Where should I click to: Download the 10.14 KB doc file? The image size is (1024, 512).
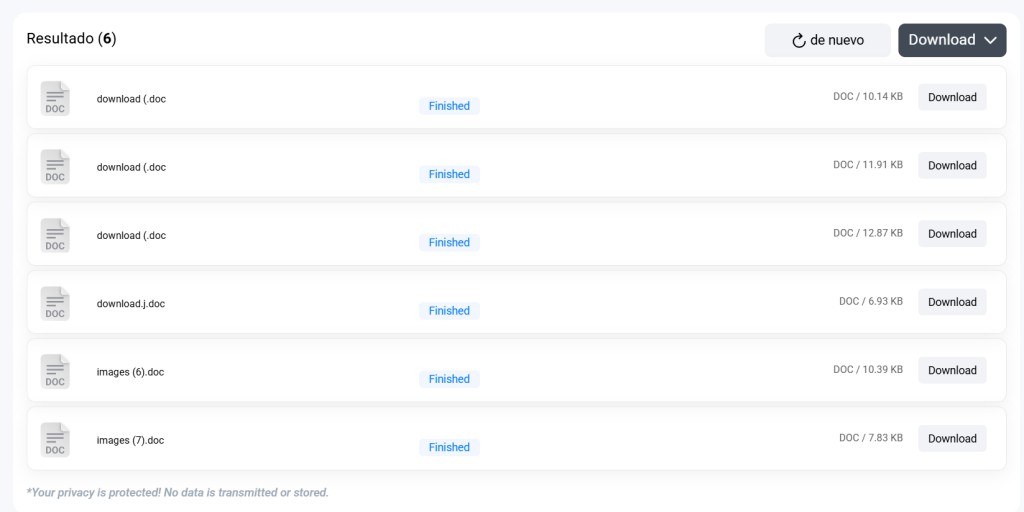tap(952, 97)
